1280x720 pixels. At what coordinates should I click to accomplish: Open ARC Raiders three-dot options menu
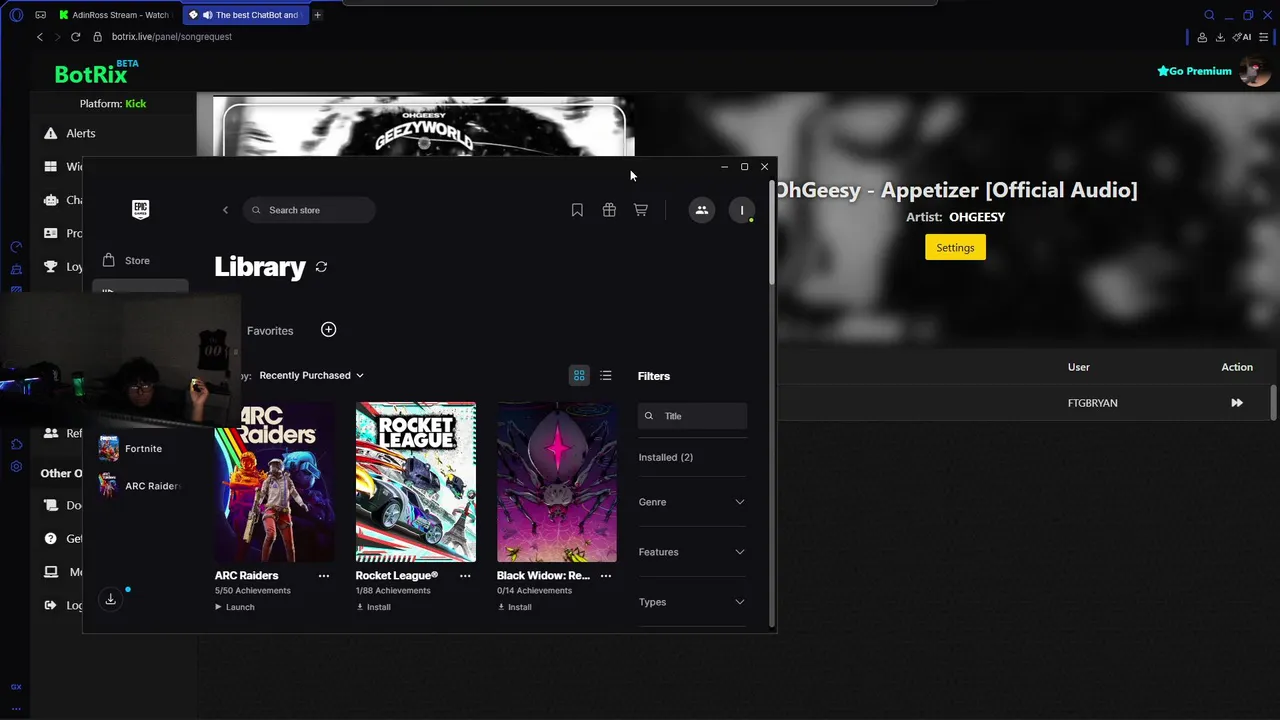coord(324,576)
